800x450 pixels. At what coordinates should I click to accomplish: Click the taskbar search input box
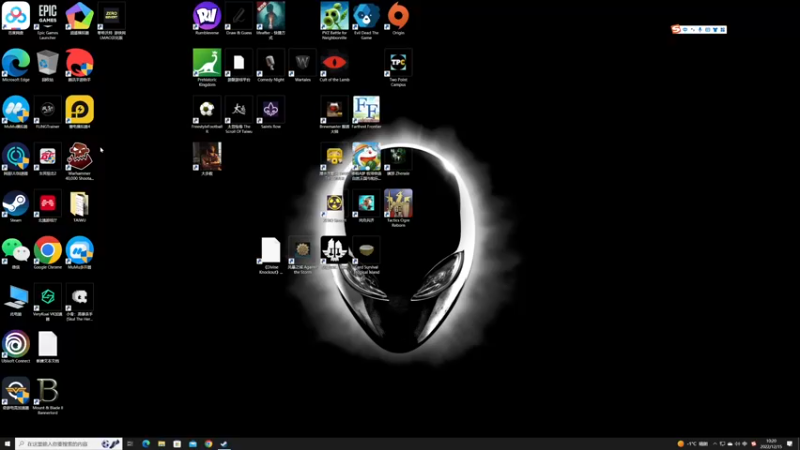point(68,444)
